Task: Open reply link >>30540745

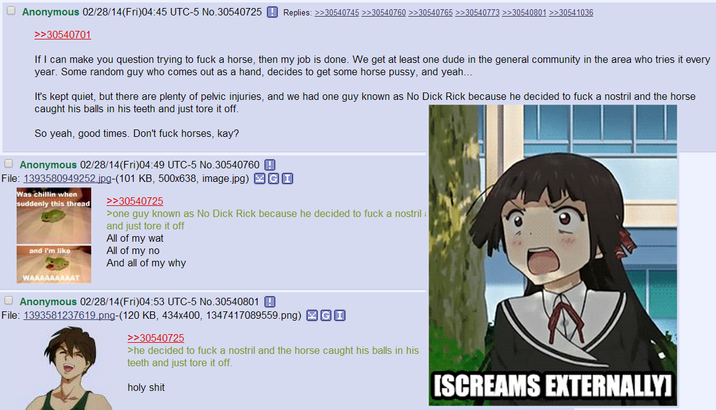Action: tap(337, 13)
